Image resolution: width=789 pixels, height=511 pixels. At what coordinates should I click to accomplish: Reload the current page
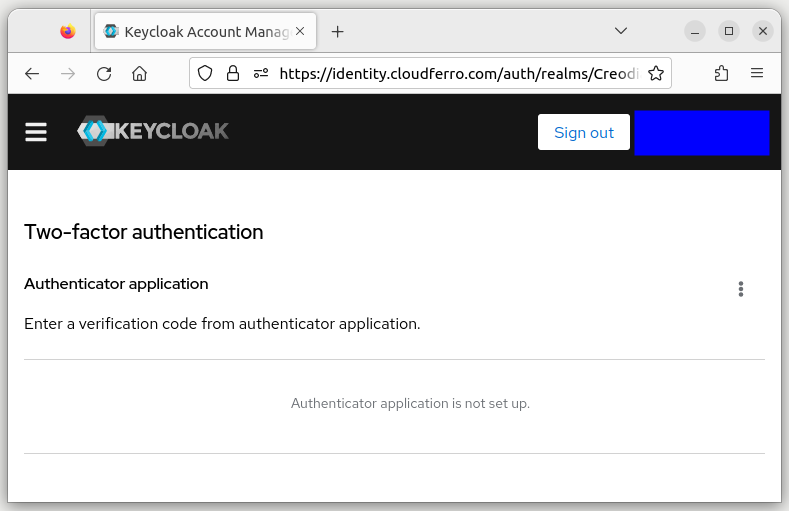[x=104, y=73]
